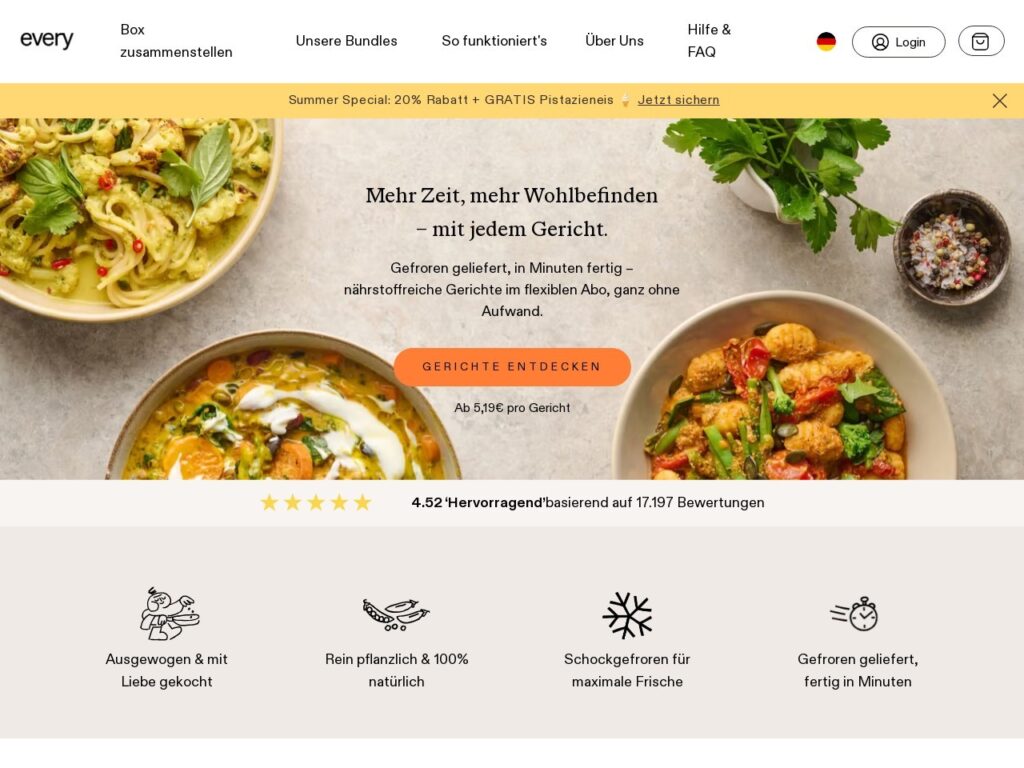Click the five-star rating icons
1024x768 pixels.
pos(316,502)
